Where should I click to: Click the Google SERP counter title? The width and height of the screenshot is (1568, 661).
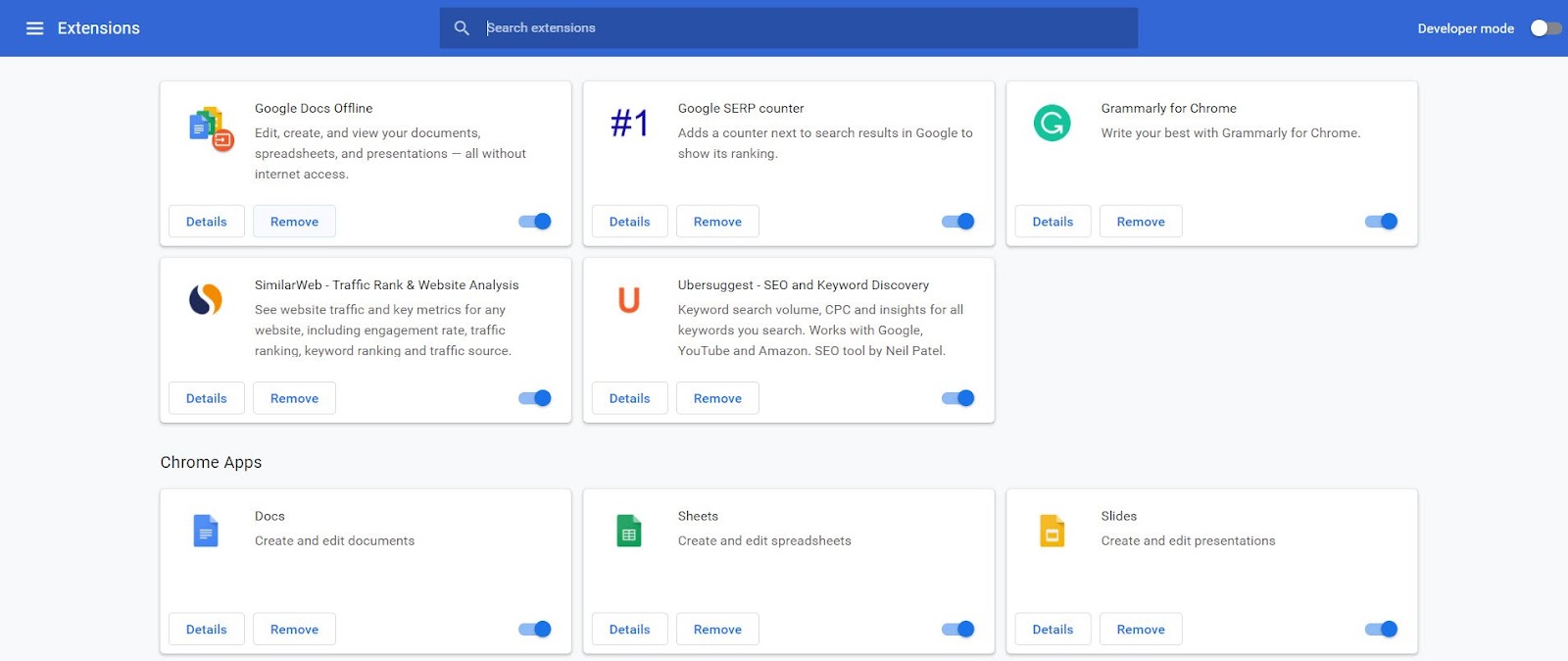tap(741, 108)
